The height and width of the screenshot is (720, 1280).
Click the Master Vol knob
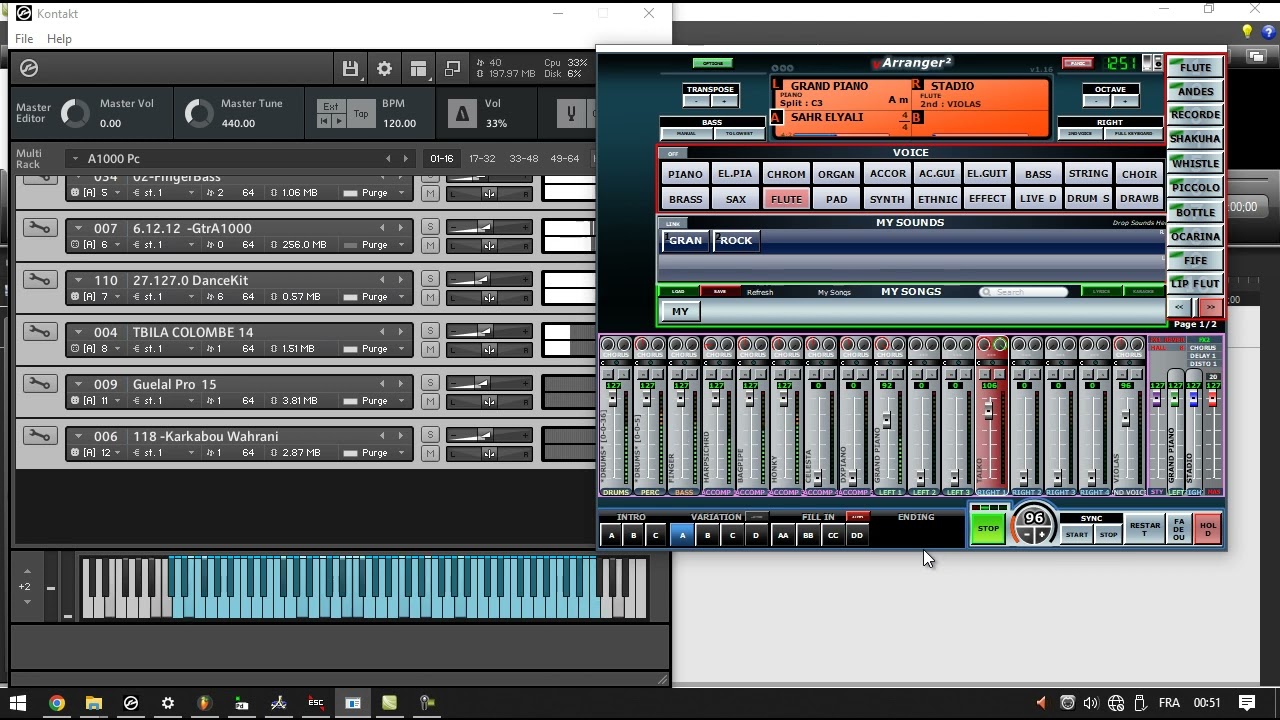(x=76, y=113)
